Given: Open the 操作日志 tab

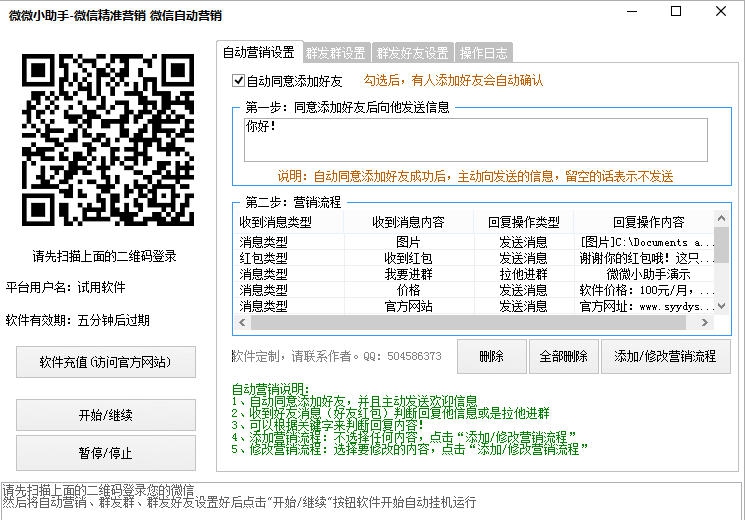Looking at the screenshot, I should click(x=484, y=53).
